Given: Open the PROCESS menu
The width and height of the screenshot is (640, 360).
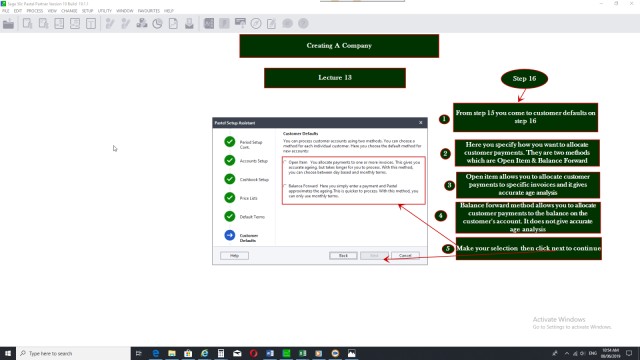Looking at the screenshot, I should [35, 11].
